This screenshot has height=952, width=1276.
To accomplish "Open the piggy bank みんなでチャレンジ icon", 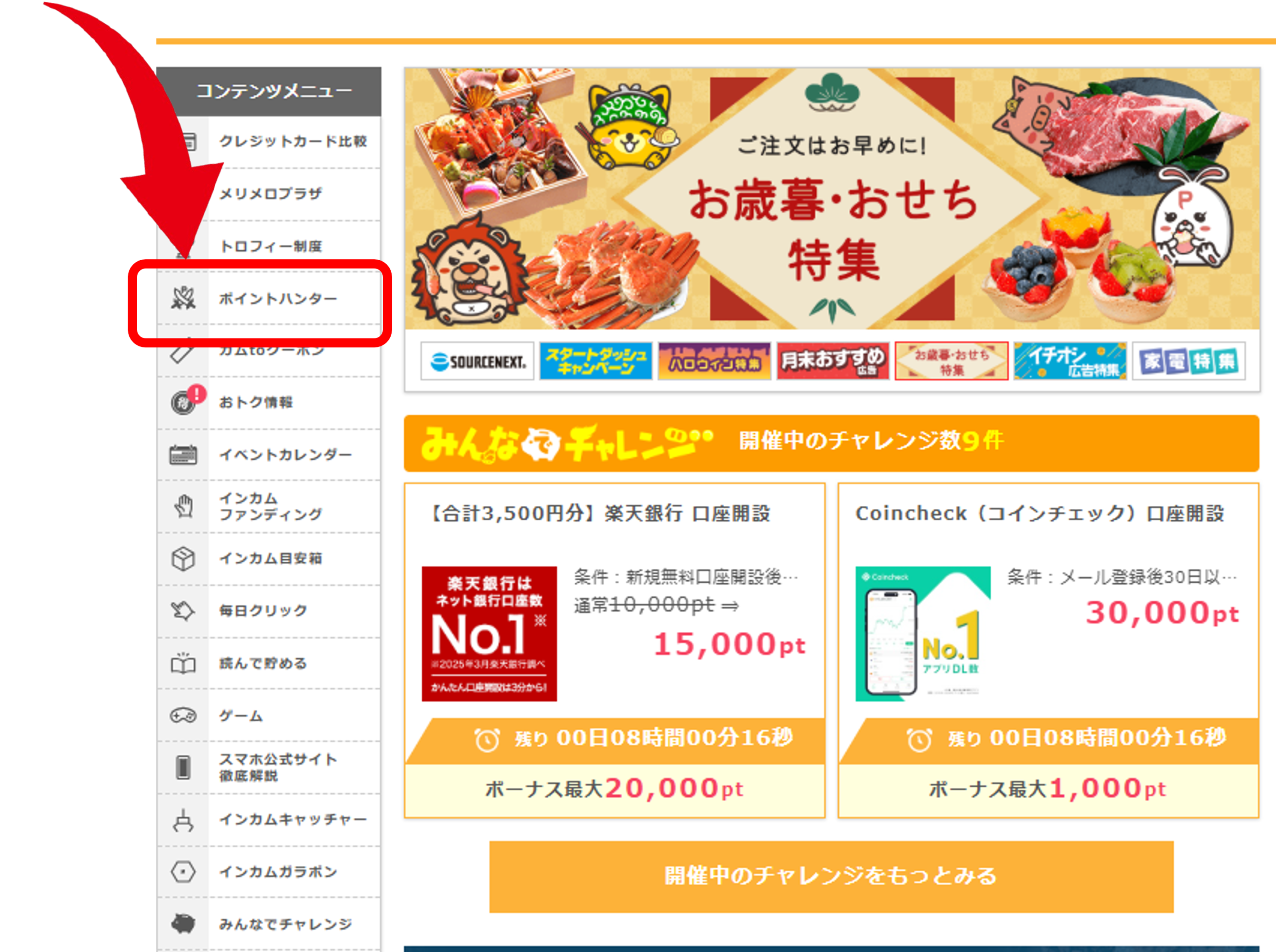I will click(183, 924).
